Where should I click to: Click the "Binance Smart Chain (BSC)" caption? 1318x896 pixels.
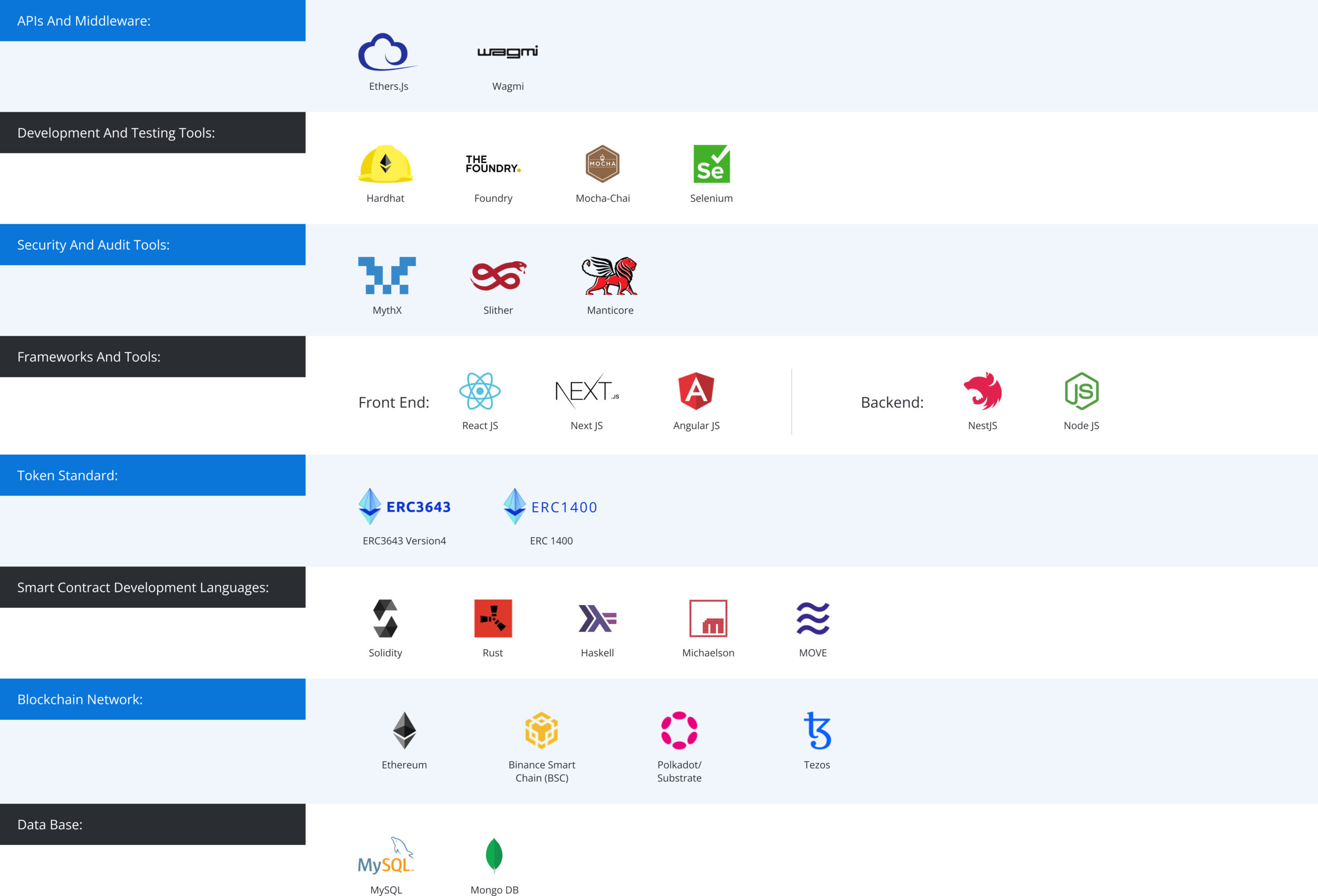pos(542,771)
